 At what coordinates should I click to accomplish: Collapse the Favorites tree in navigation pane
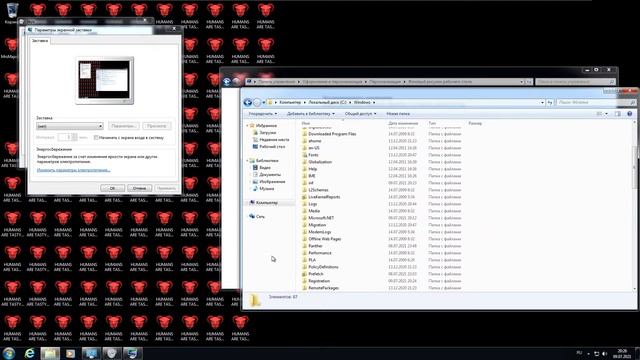click(247, 126)
